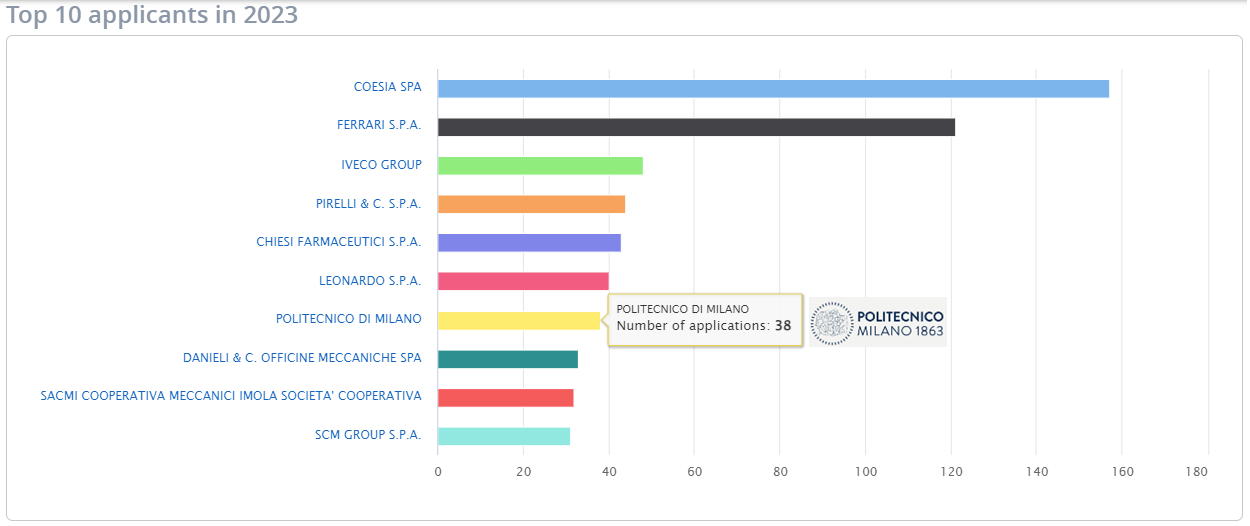Image resolution: width=1250 pixels, height=526 pixels.
Task: Select the orange PIRELLI bar
Action: 531,204
